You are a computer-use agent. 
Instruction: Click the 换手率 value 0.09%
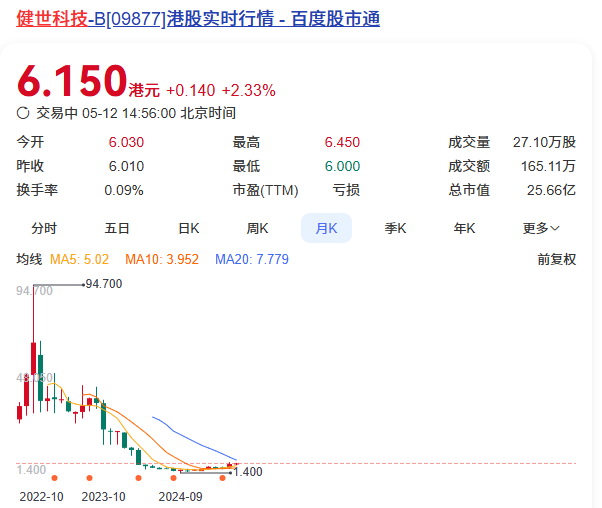pos(124,190)
